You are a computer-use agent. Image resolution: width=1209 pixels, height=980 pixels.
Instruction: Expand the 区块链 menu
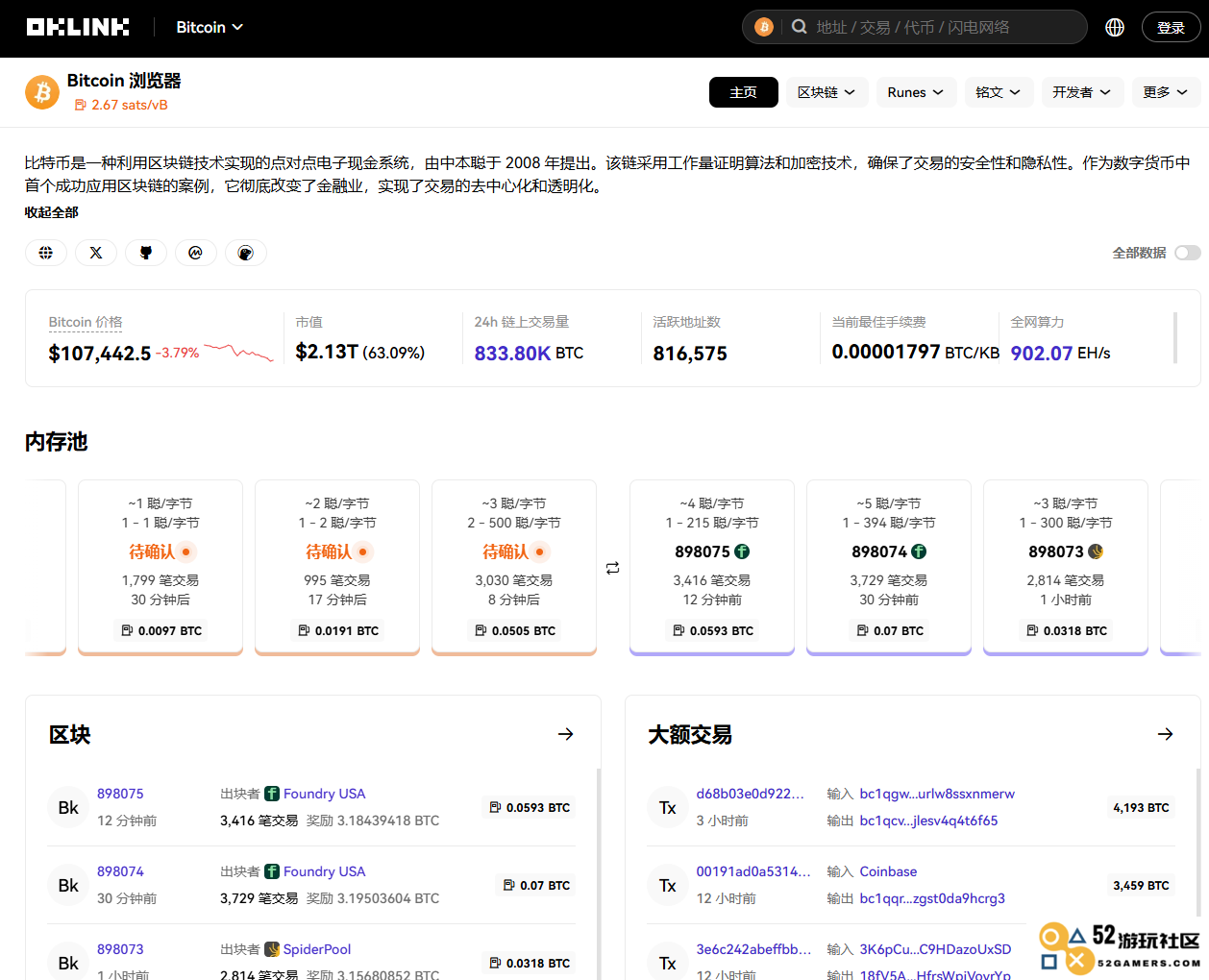tap(827, 92)
